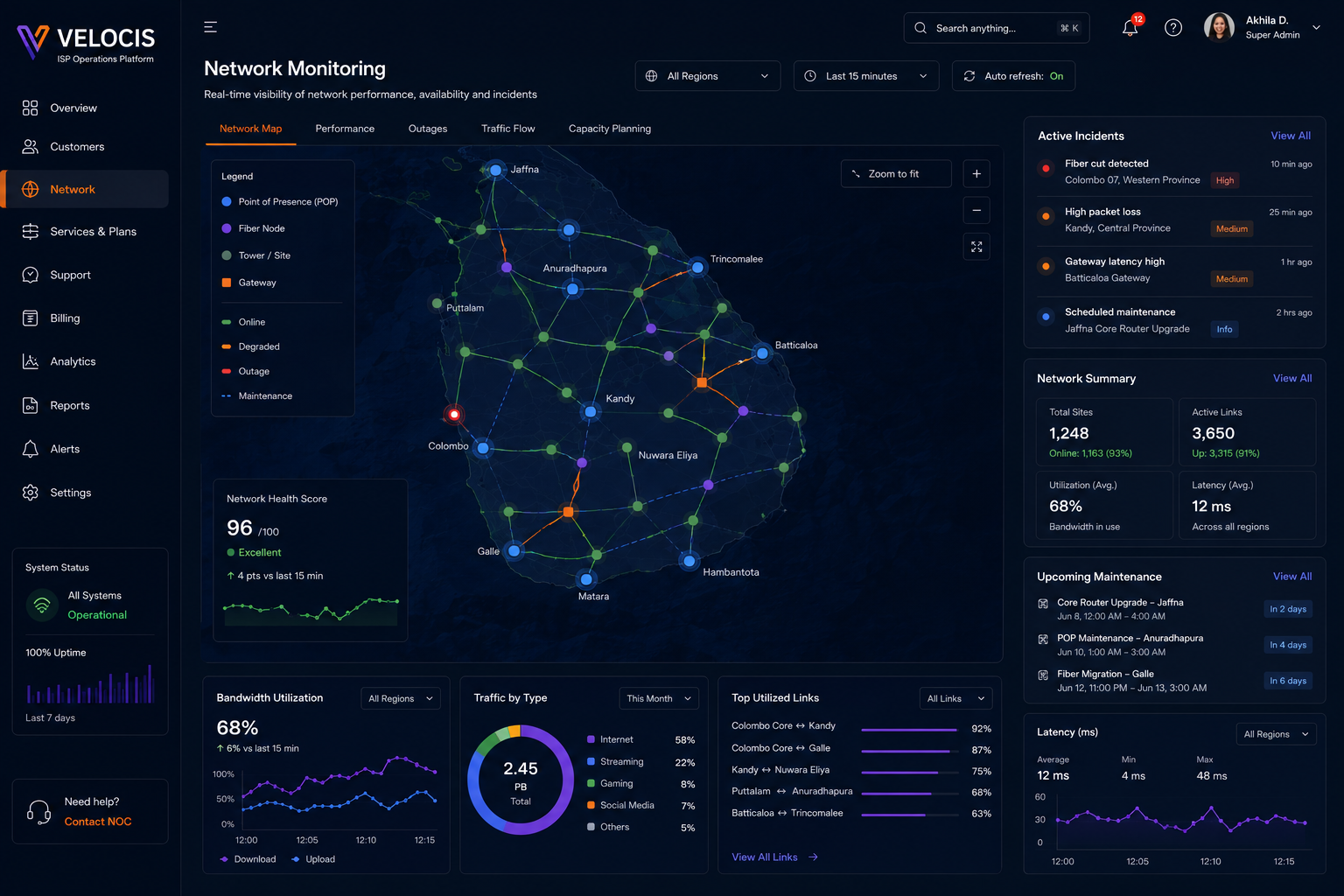Click the Zoom to fit button
The width and height of the screenshot is (1344, 896).
click(896, 174)
